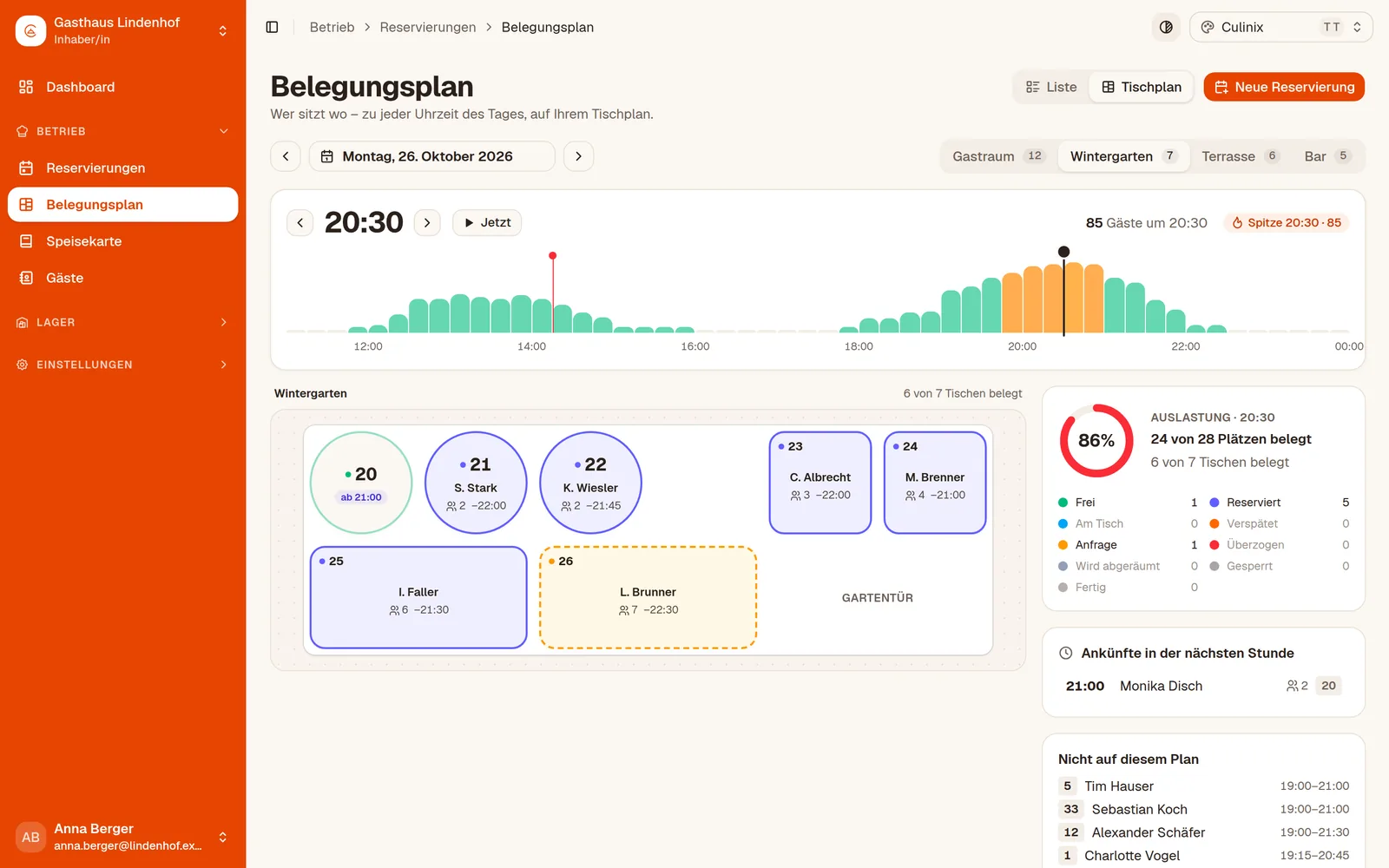Image resolution: width=1389 pixels, height=868 pixels.
Task: Select table 25 I. Faller
Action: [x=418, y=597]
